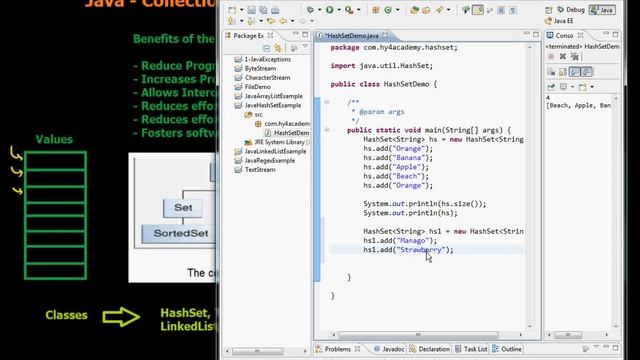Switch to the Java perspective
Viewport: 640px width, 360px height.
pyautogui.click(x=602, y=10)
